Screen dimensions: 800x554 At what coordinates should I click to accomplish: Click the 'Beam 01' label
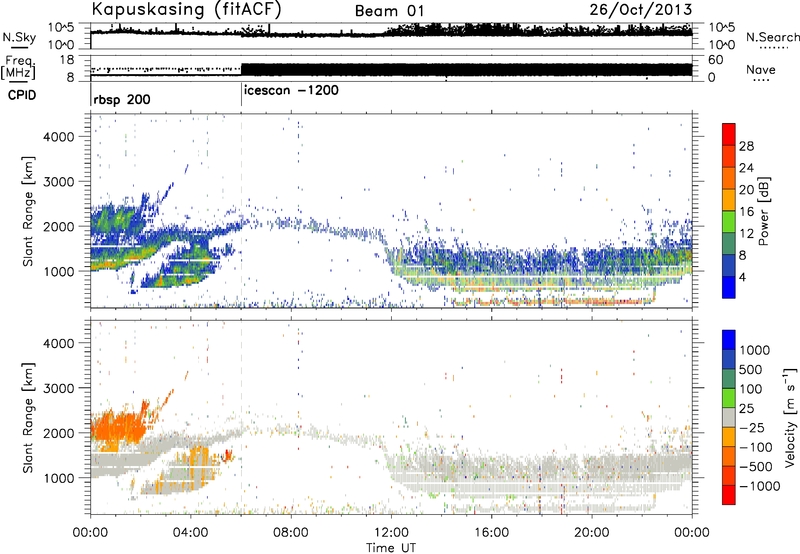389,11
